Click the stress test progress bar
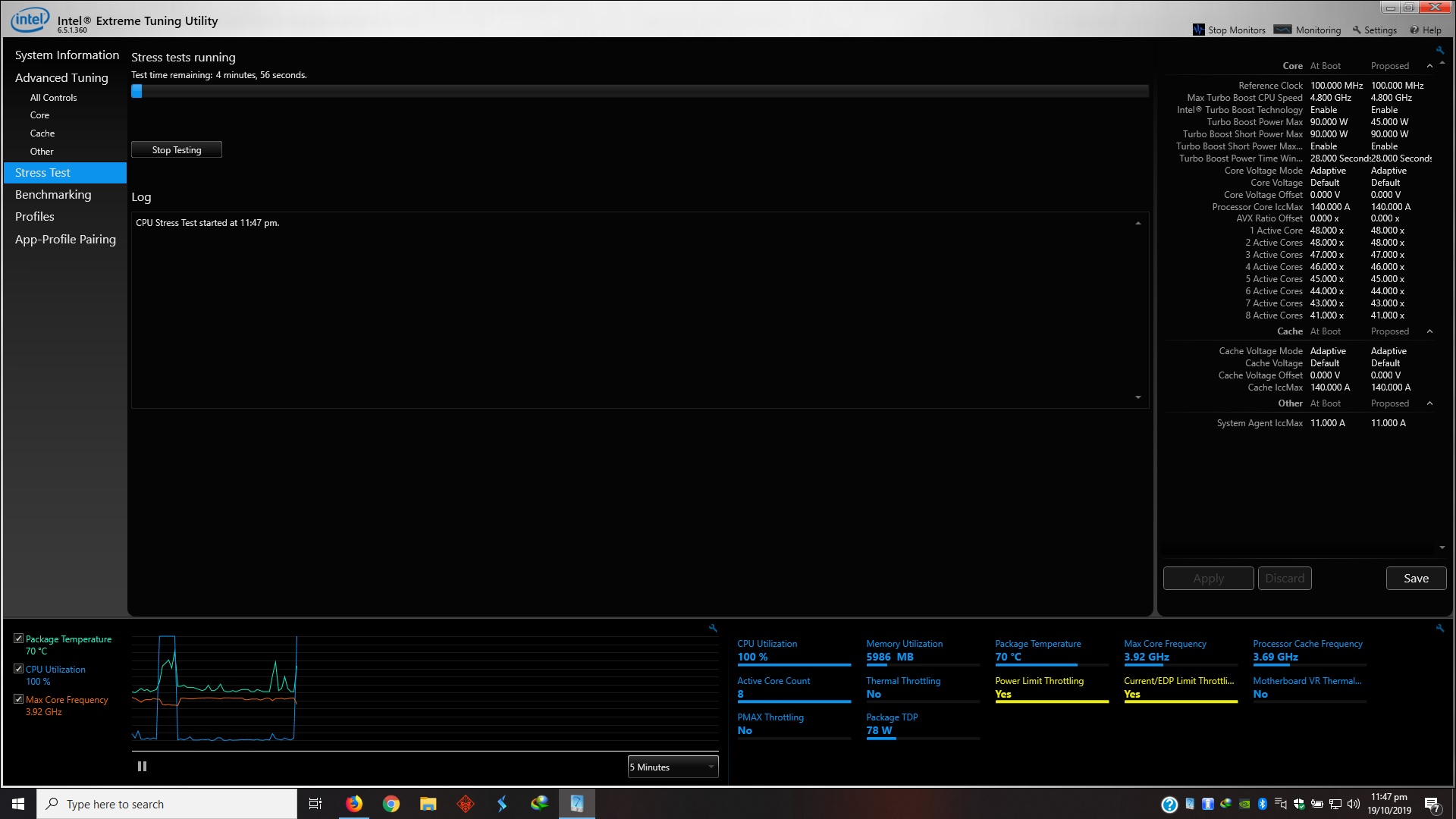Screen dimensions: 1456x819 click(640, 91)
